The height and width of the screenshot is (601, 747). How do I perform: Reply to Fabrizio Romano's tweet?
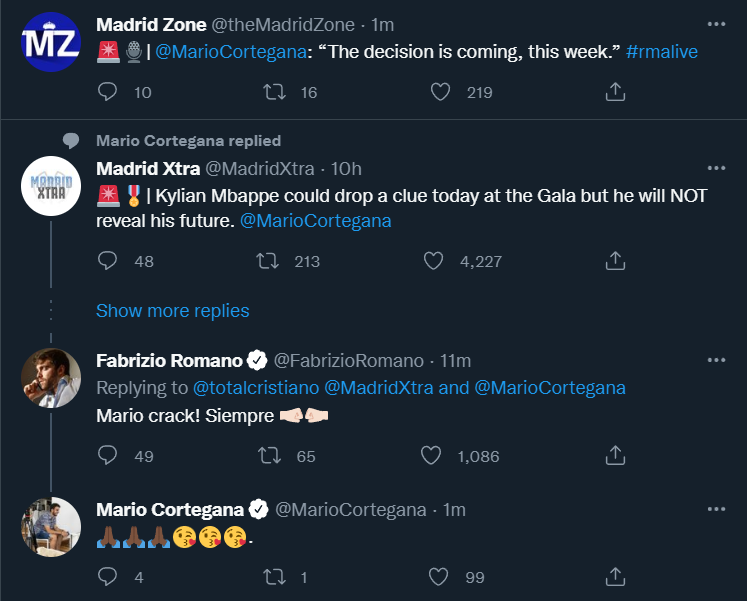coord(110,456)
